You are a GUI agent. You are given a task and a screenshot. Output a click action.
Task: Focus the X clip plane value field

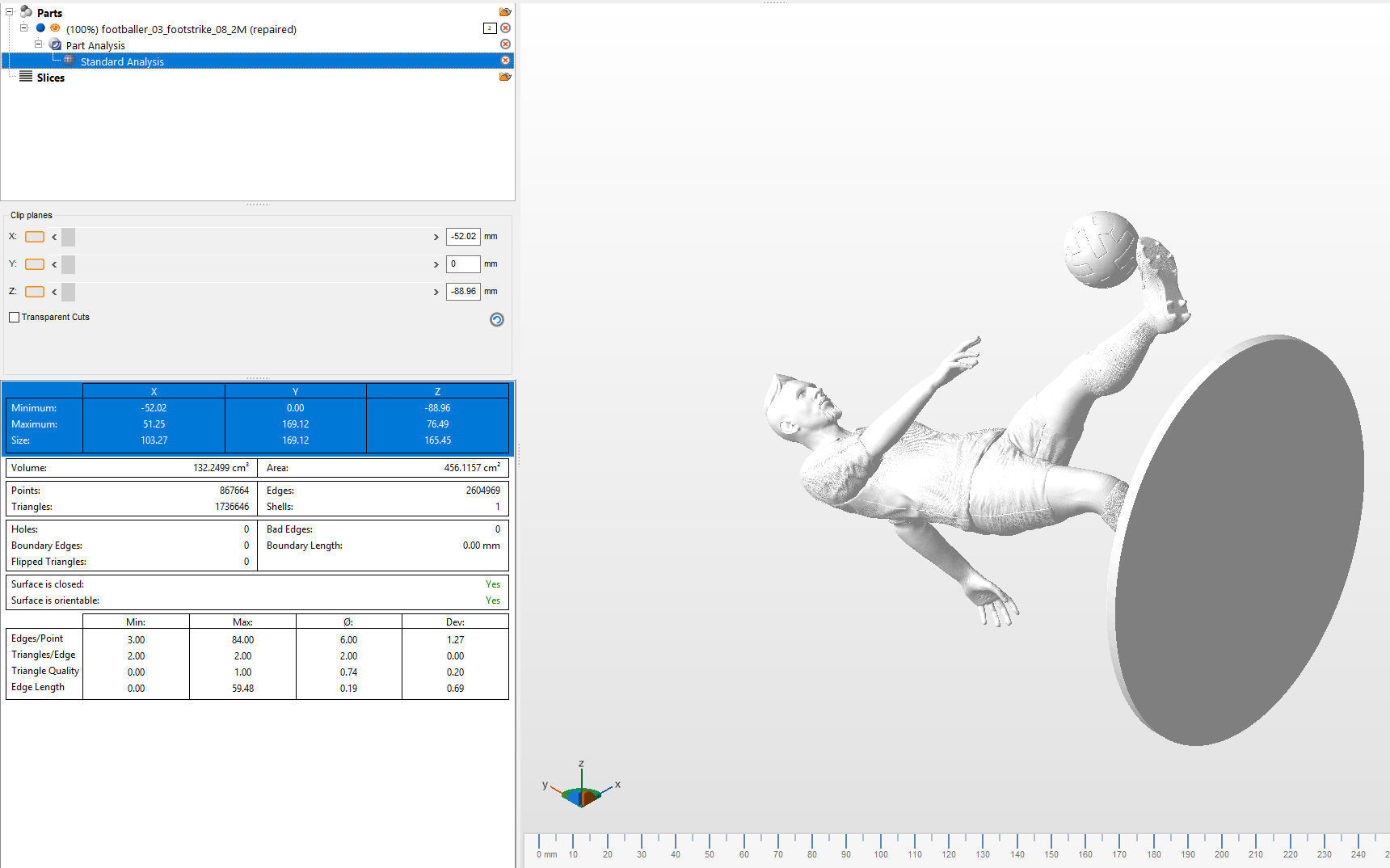[463, 237]
